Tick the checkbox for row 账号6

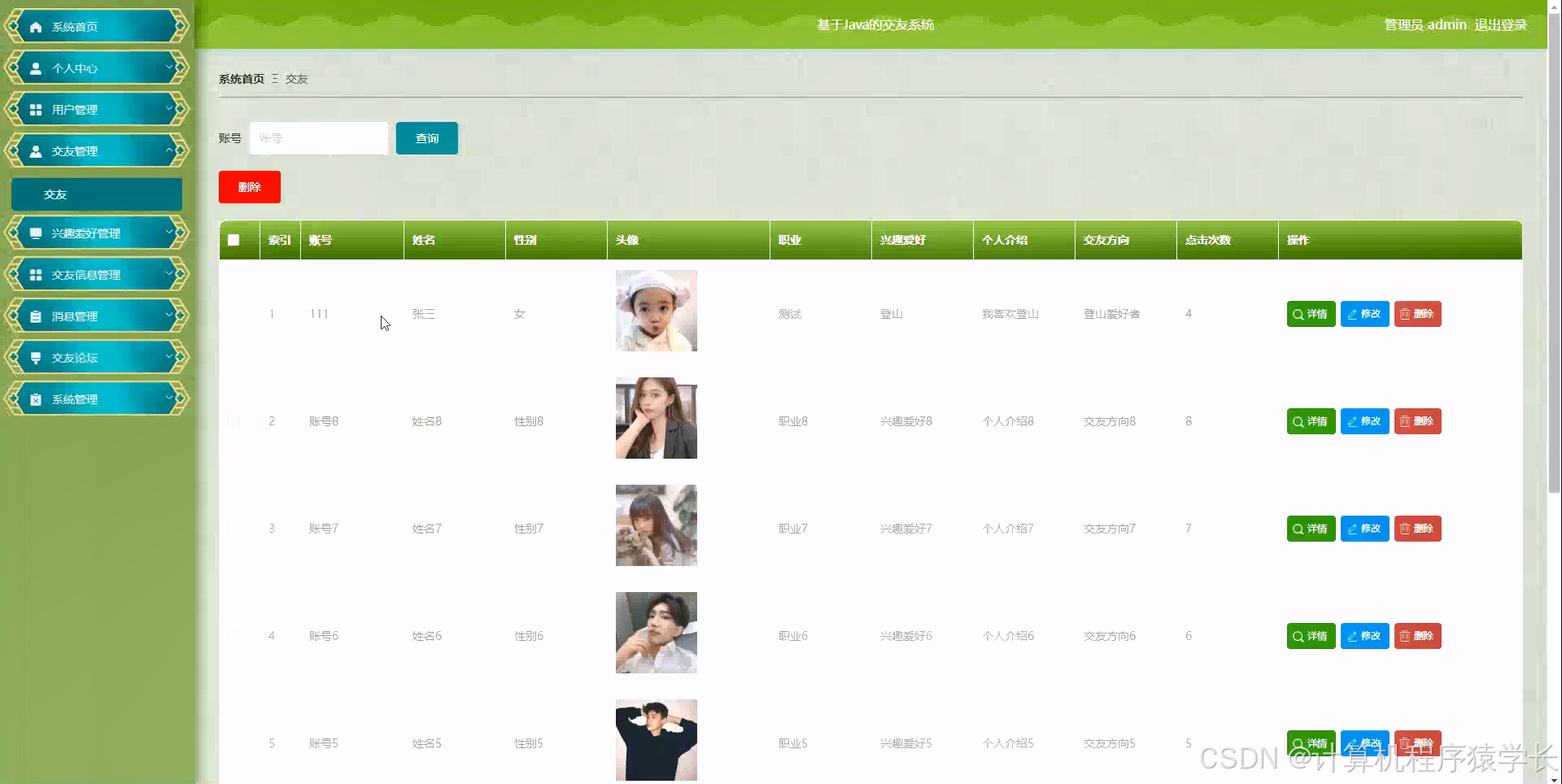pos(233,636)
